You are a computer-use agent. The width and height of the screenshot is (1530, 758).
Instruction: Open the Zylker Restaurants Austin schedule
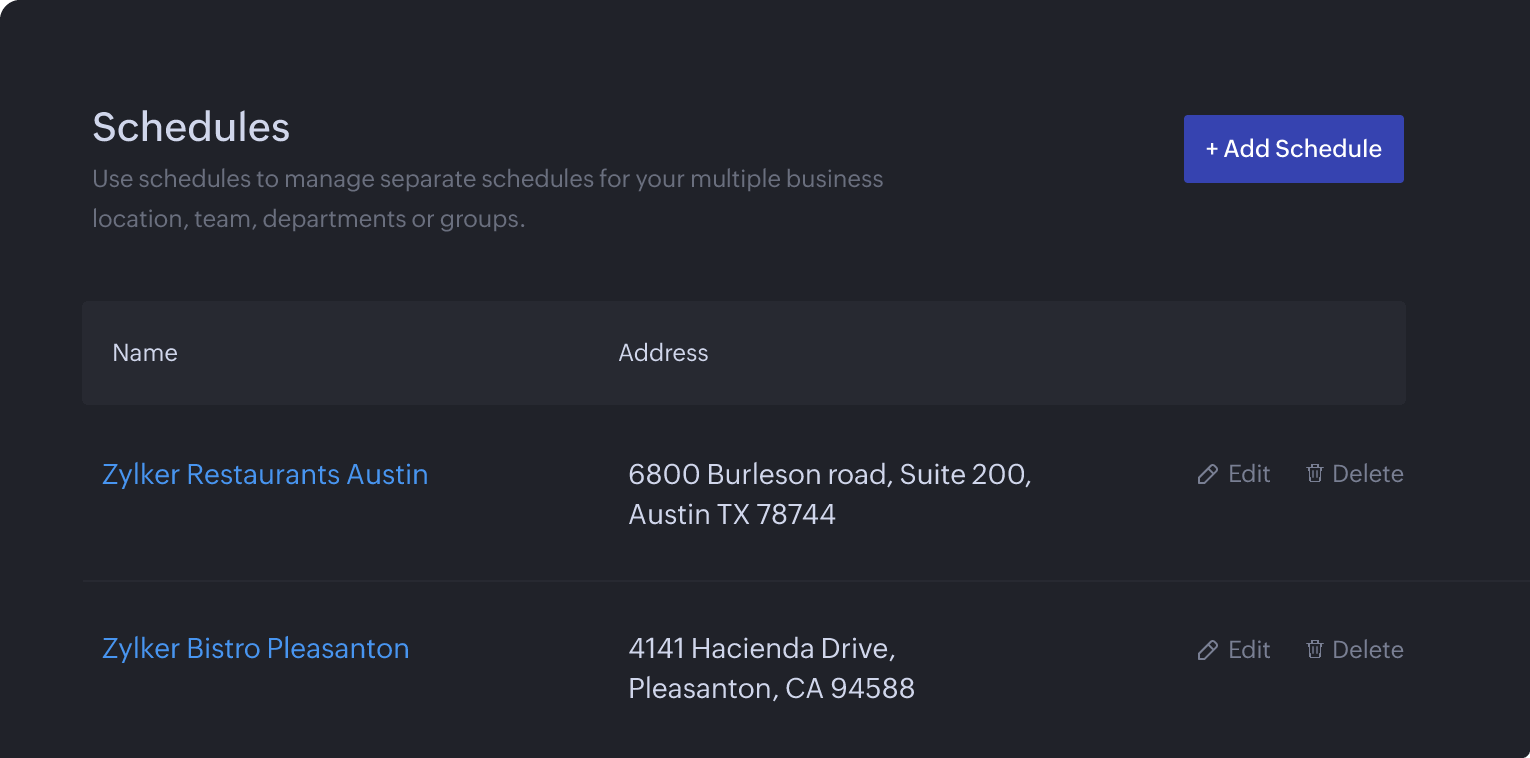(x=265, y=474)
